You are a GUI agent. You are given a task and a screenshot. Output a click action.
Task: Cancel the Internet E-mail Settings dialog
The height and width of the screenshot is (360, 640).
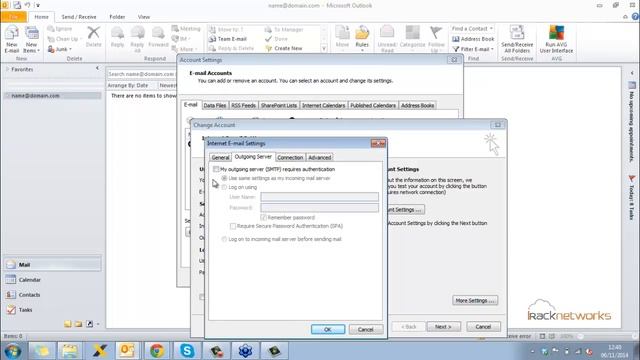click(365, 329)
